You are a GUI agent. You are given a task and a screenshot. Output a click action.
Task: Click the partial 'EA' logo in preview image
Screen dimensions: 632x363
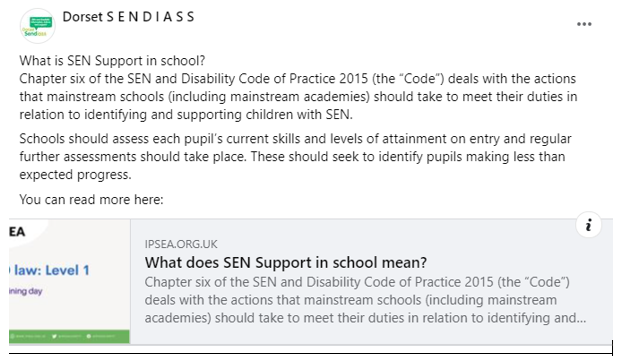(17, 232)
